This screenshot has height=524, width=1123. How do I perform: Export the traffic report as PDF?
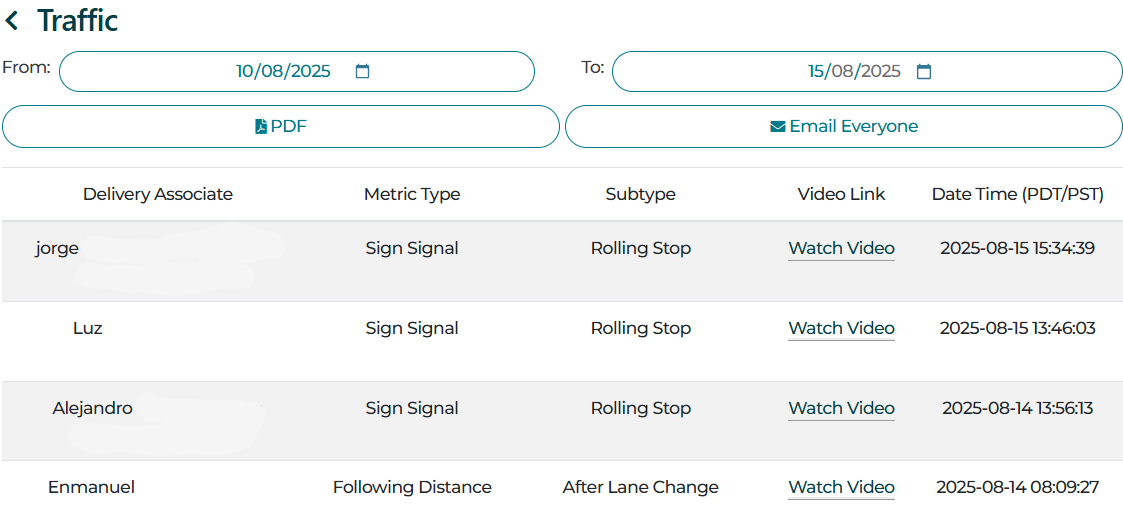tap(281, 127)
